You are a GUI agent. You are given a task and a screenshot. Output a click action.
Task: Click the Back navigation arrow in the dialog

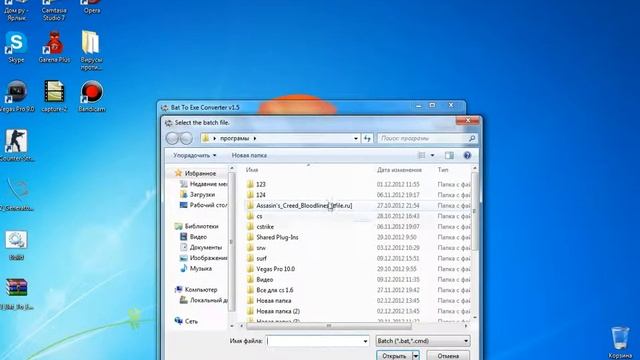[172, 138]
